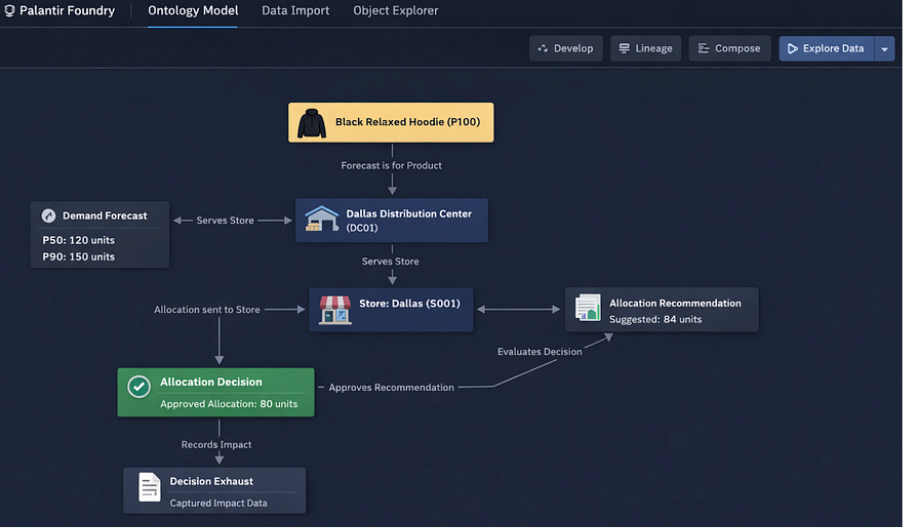903x528 pixels.
Task: Click the Approves Recommendation edge label
Action: [x=391, y=387]
